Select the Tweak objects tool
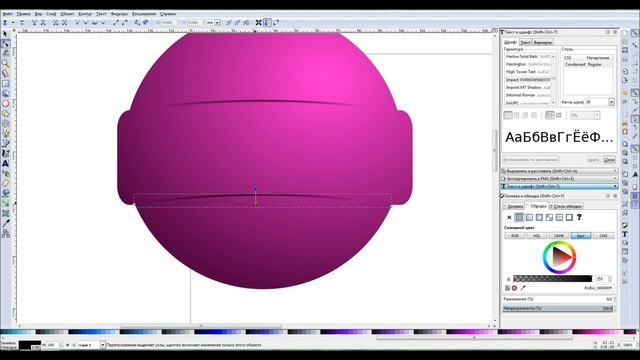Screen dimensions: 640x360 pos(5,53)
